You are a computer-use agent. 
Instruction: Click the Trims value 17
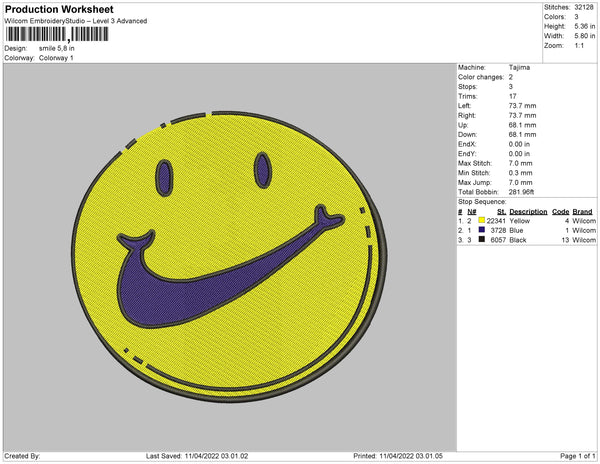point(513,96)
